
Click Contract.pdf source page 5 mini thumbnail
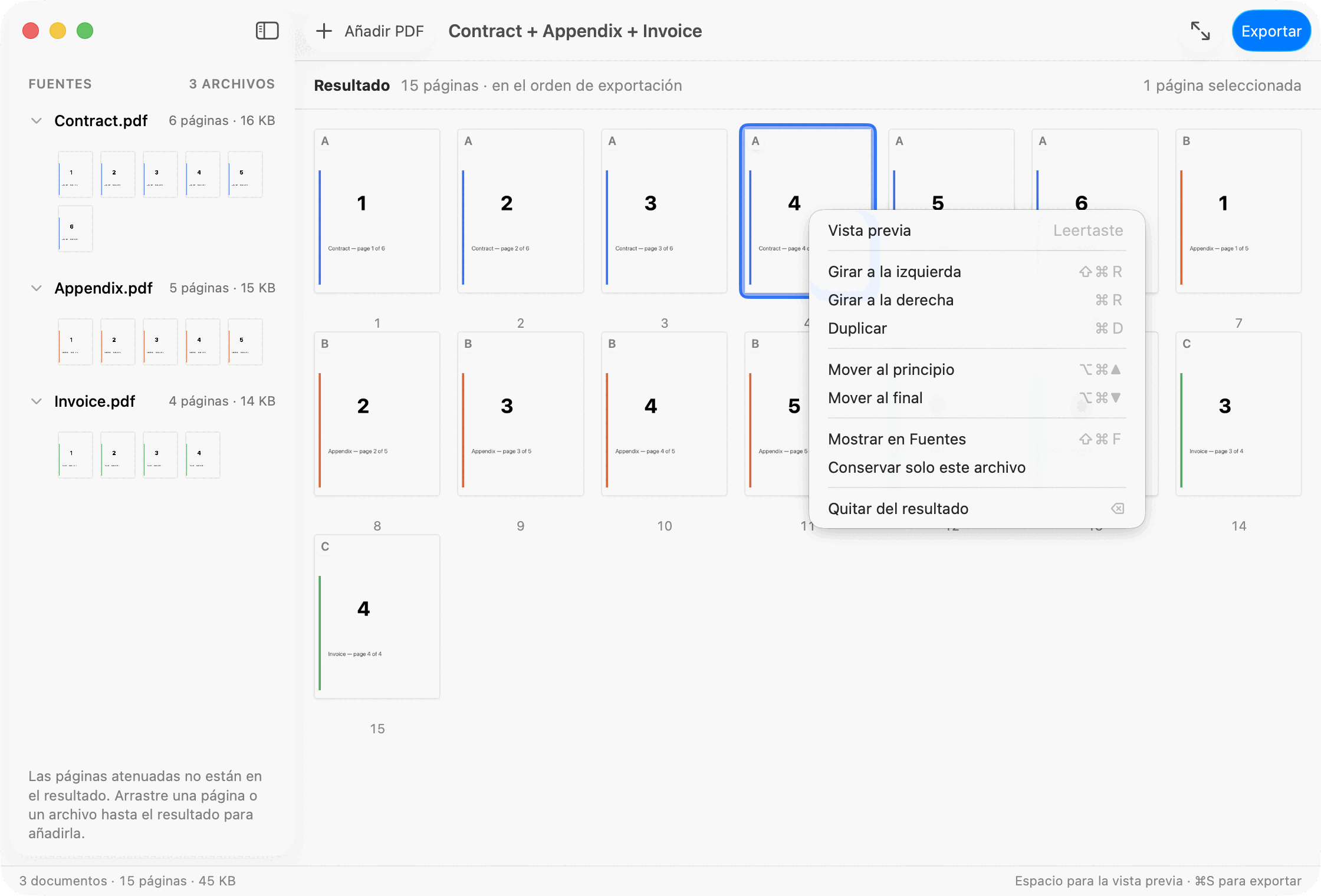tap(245, 174)
